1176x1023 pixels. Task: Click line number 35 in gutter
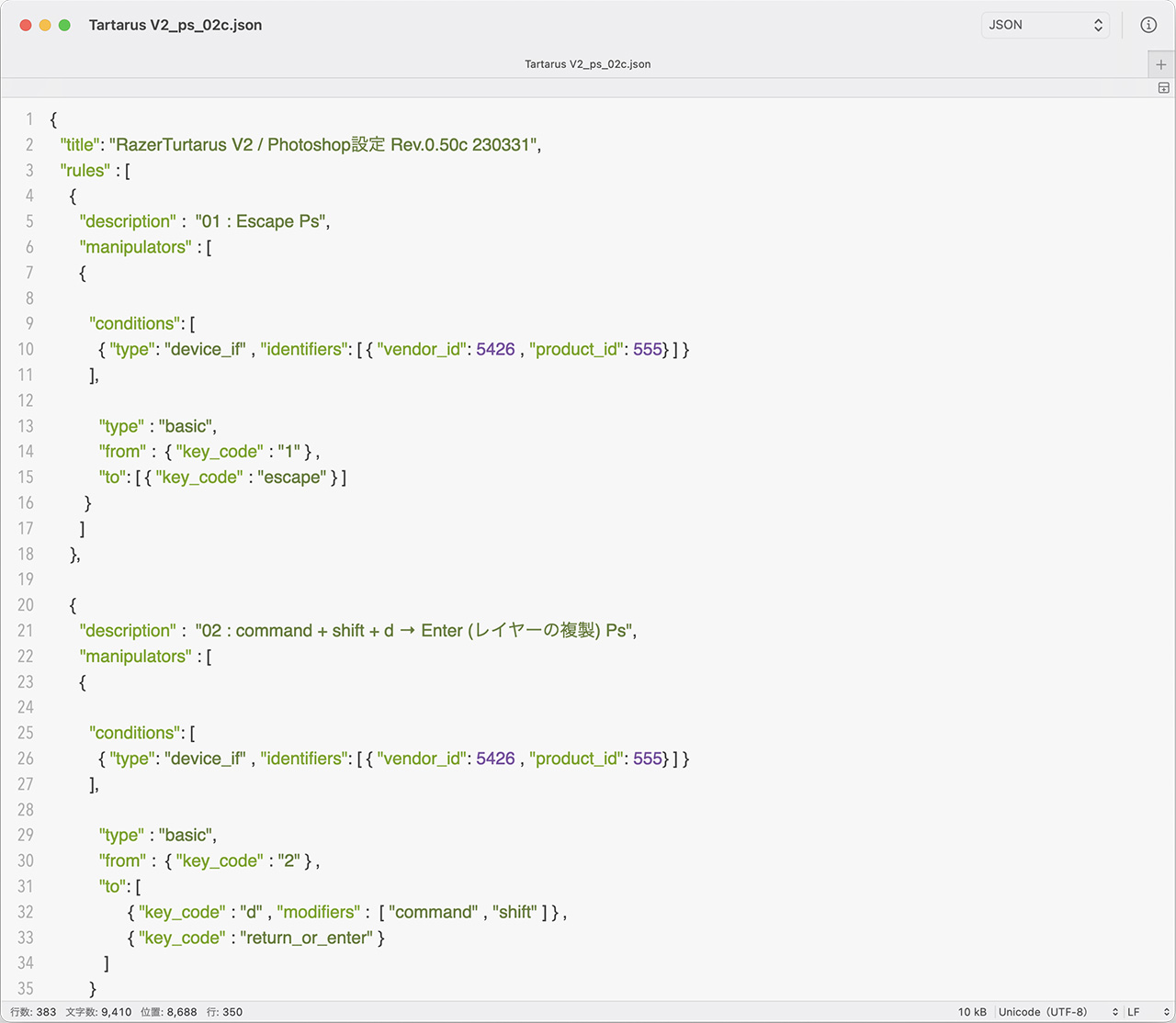click(25, 989)
